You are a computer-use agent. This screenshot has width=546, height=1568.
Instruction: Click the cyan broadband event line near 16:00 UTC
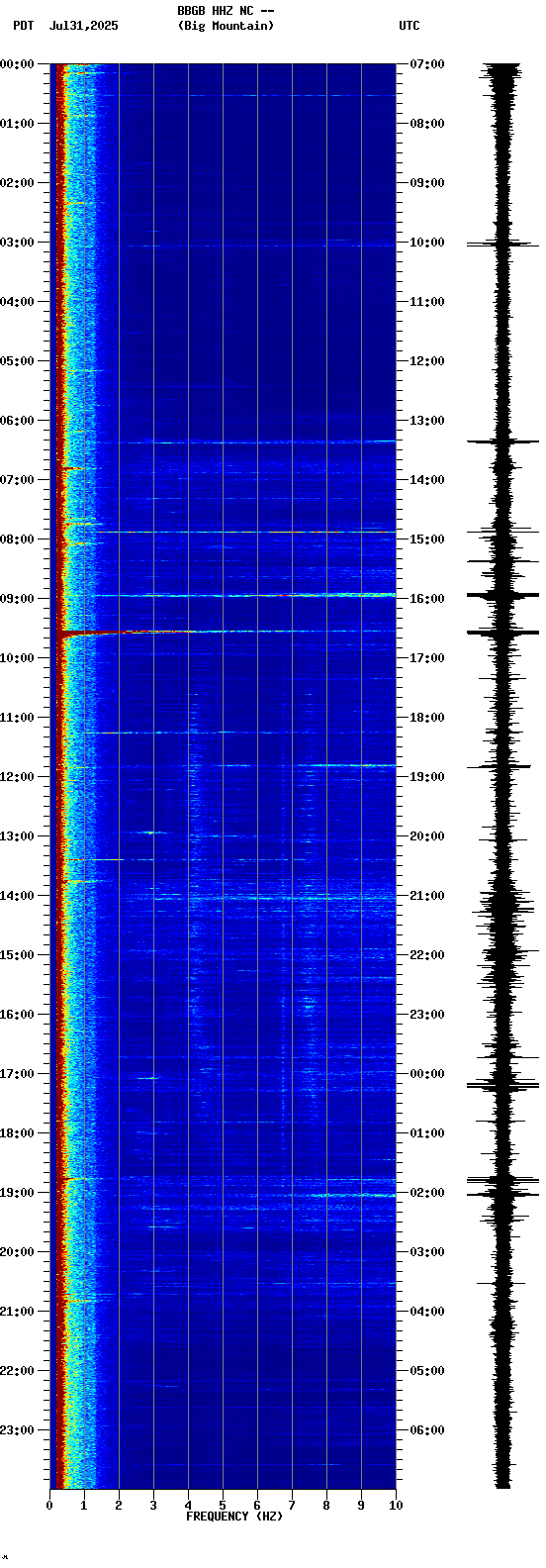247,595
